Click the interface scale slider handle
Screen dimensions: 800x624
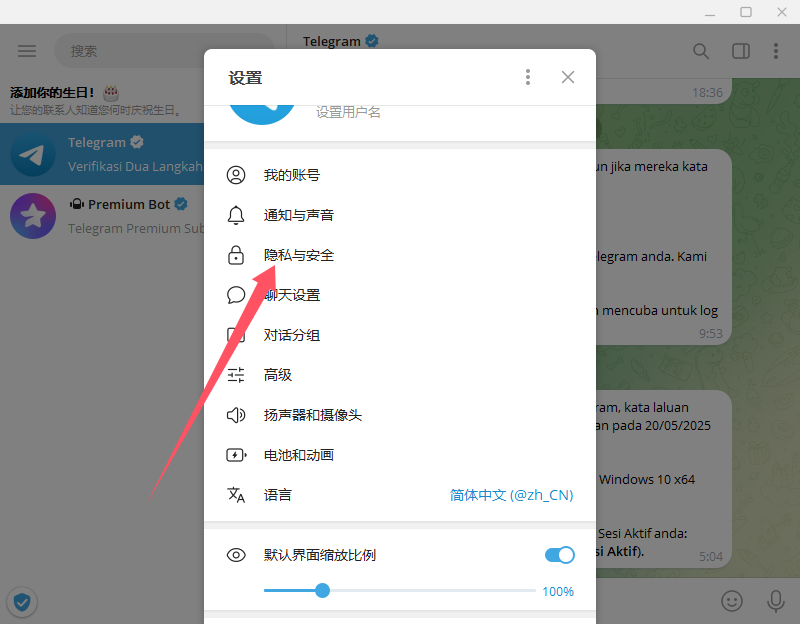click(322, 590)
